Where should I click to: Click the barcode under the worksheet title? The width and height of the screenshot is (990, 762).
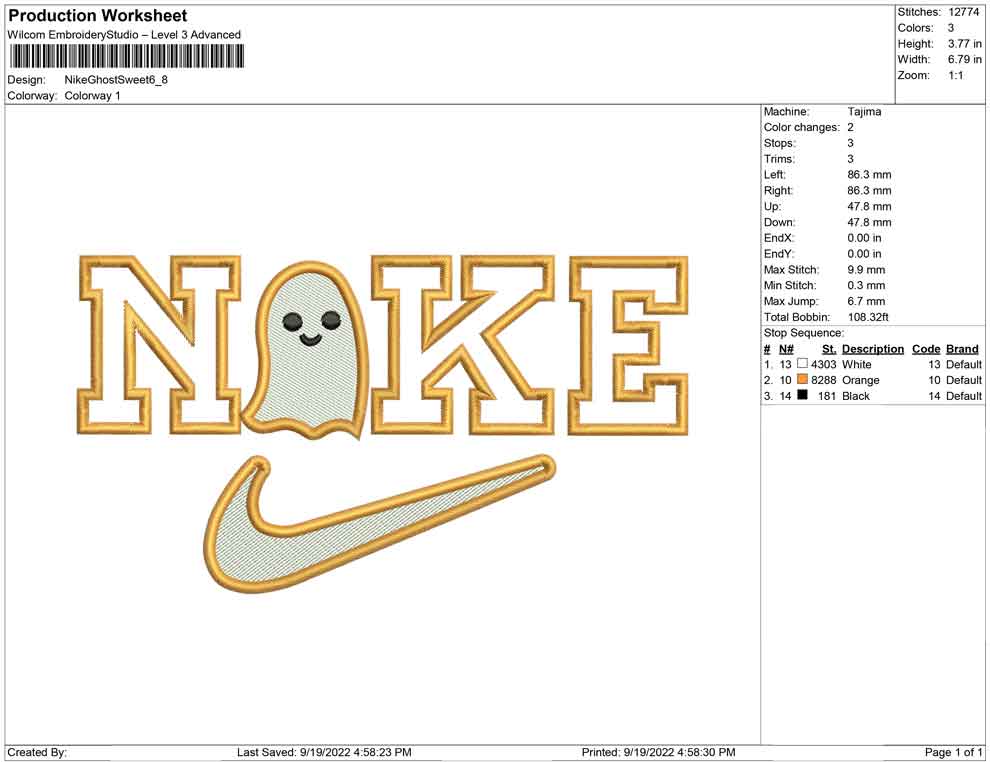click(122, 56)
